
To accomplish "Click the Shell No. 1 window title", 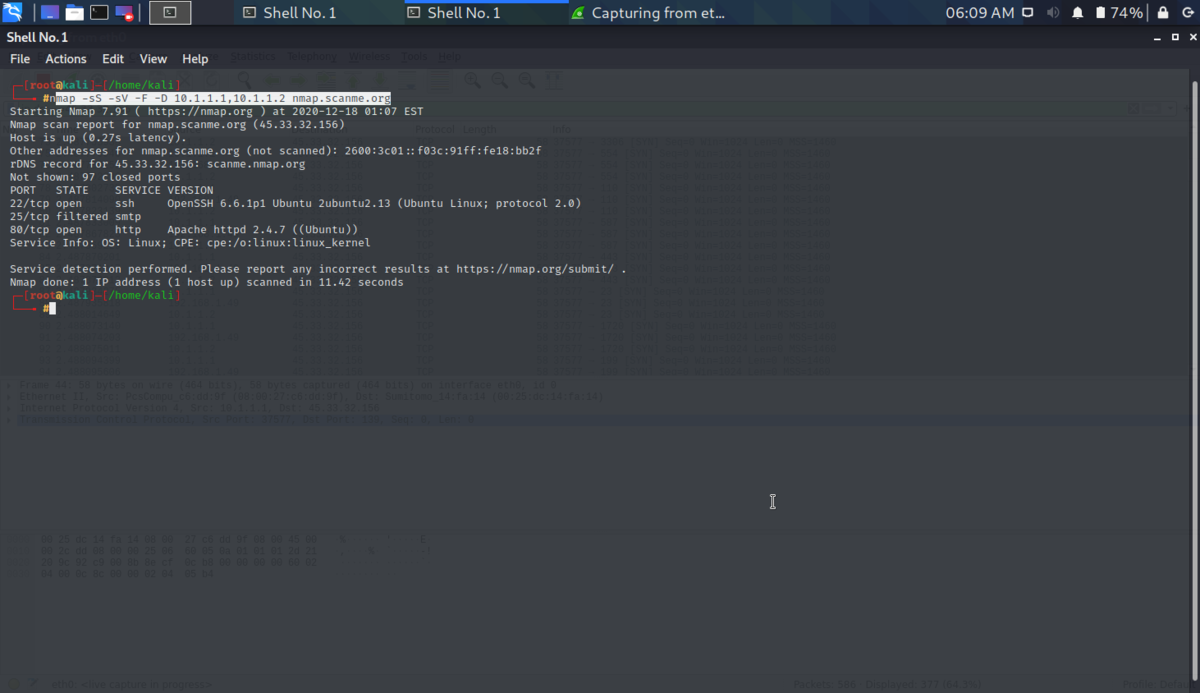I will 37,37.
